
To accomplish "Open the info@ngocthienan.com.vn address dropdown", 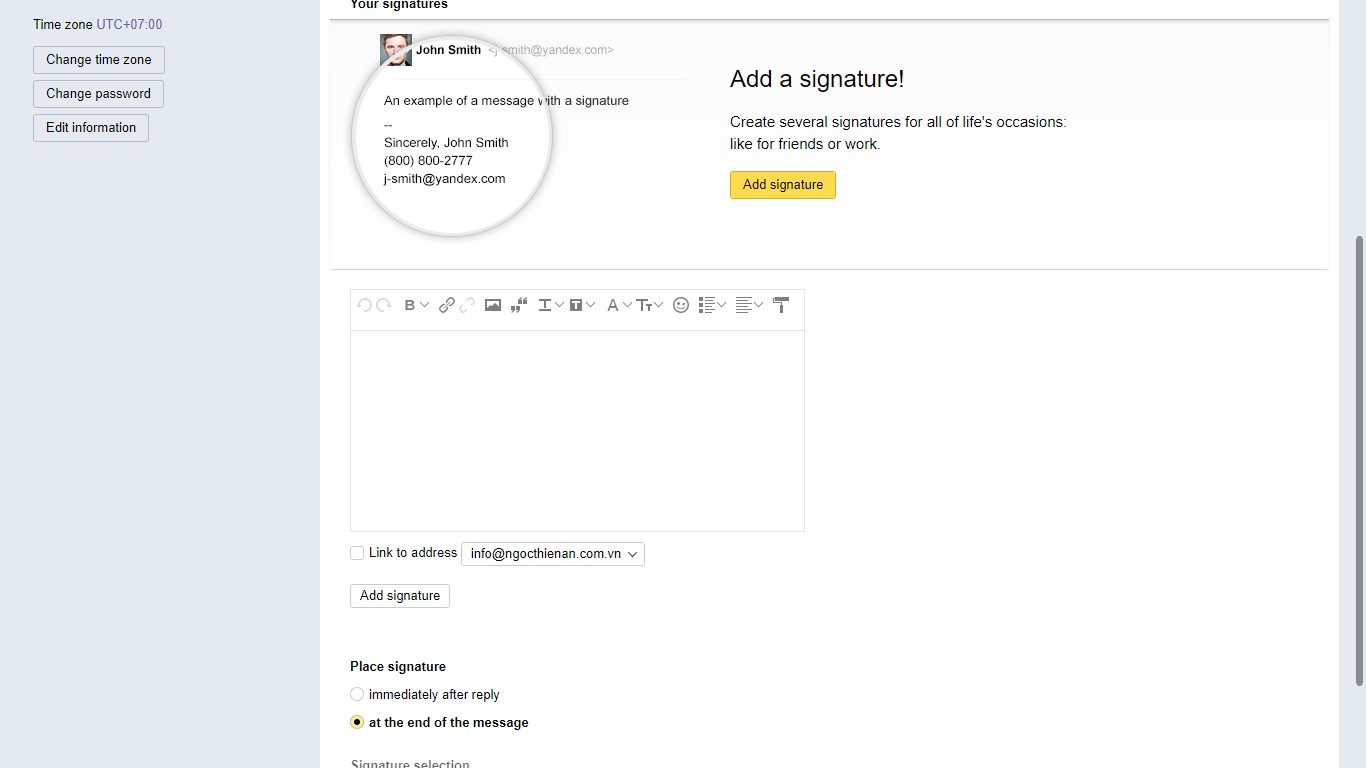I will (553, 554).
